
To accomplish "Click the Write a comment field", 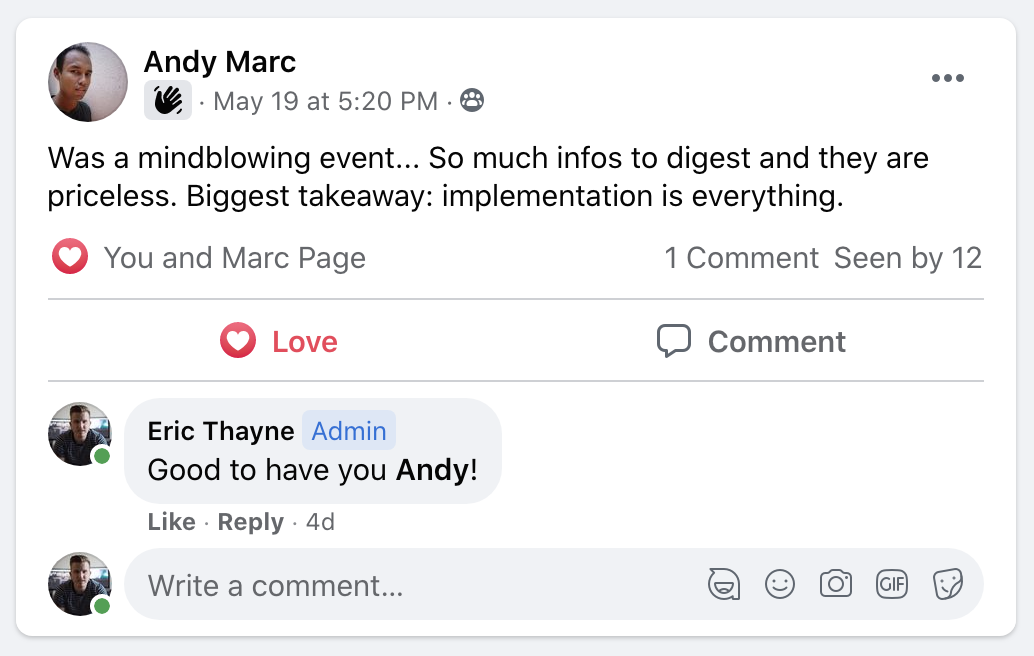I will 554,584.
